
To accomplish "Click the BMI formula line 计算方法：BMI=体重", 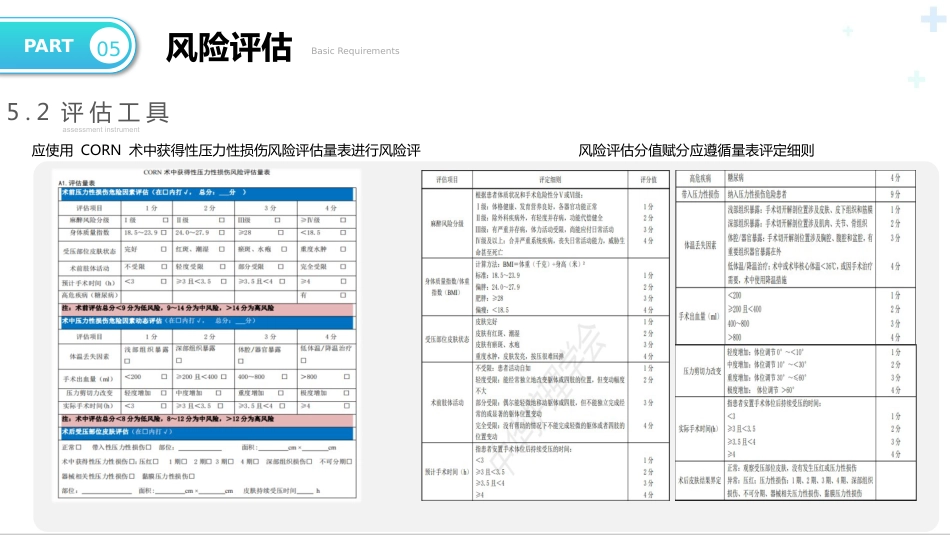I will [x=530, y=264].
